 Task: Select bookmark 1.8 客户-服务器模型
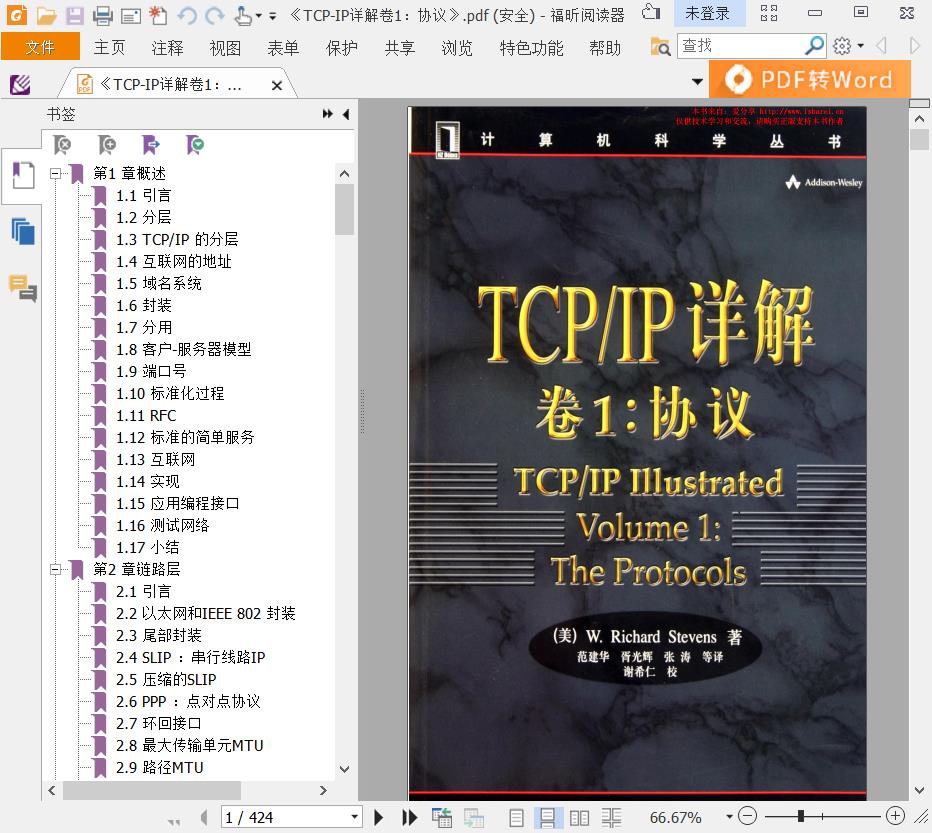[x=184, y=349]
